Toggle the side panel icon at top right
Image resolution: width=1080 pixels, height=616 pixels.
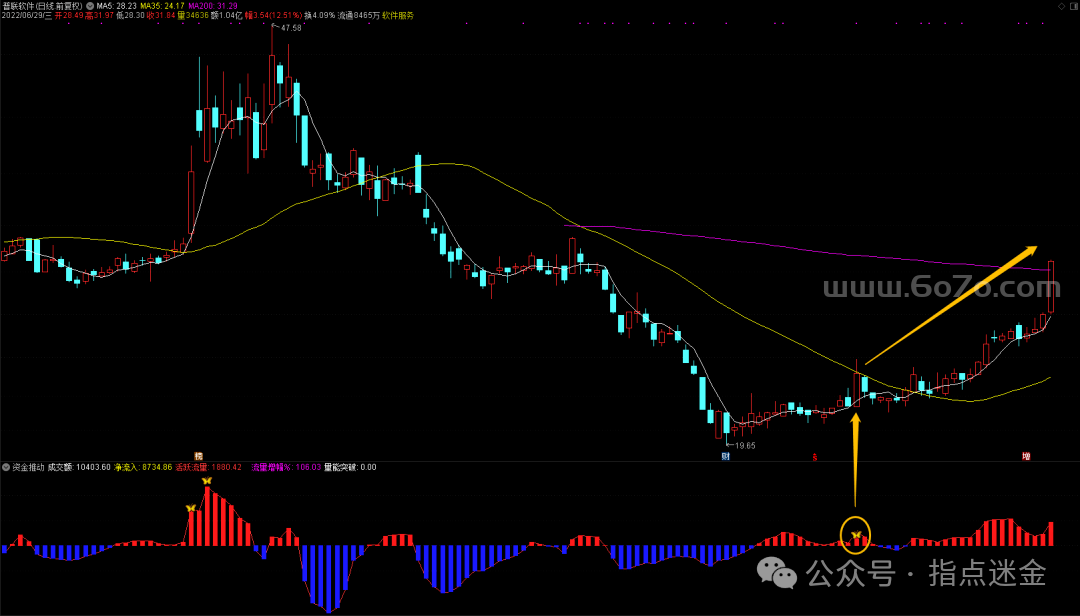[x=1072, y=6]
